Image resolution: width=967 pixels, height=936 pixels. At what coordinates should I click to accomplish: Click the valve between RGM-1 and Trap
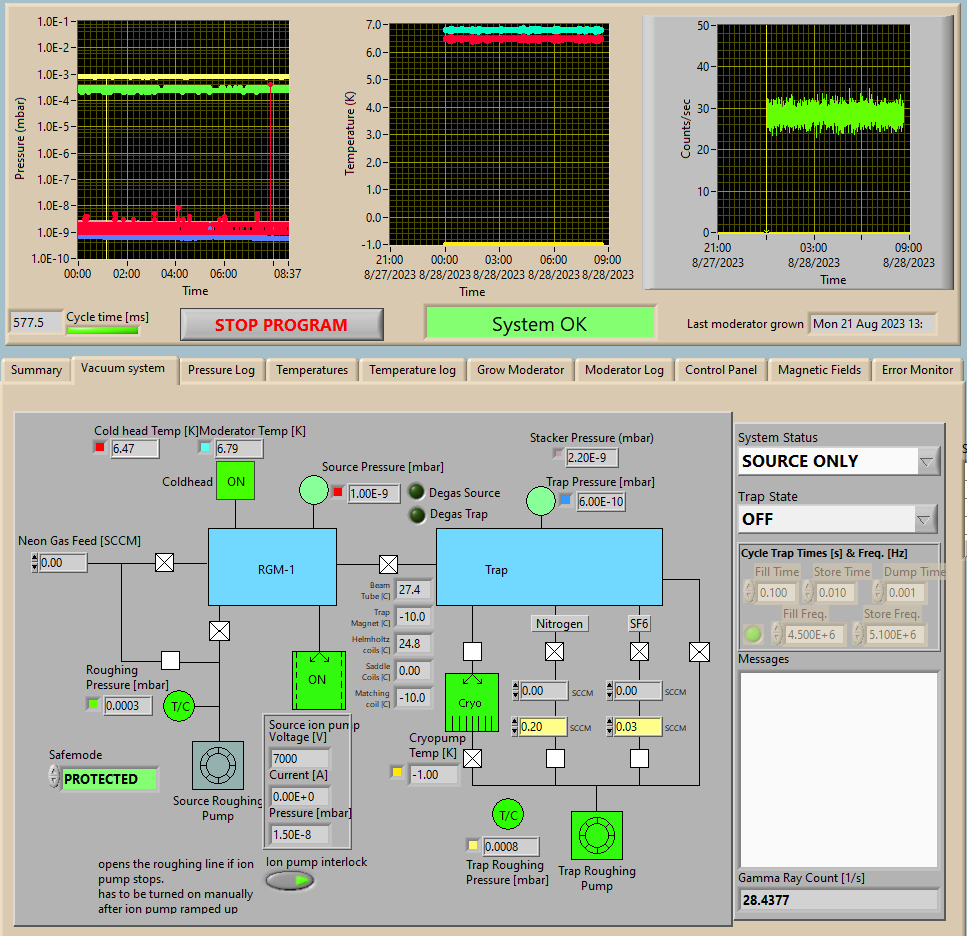(388, 564)
